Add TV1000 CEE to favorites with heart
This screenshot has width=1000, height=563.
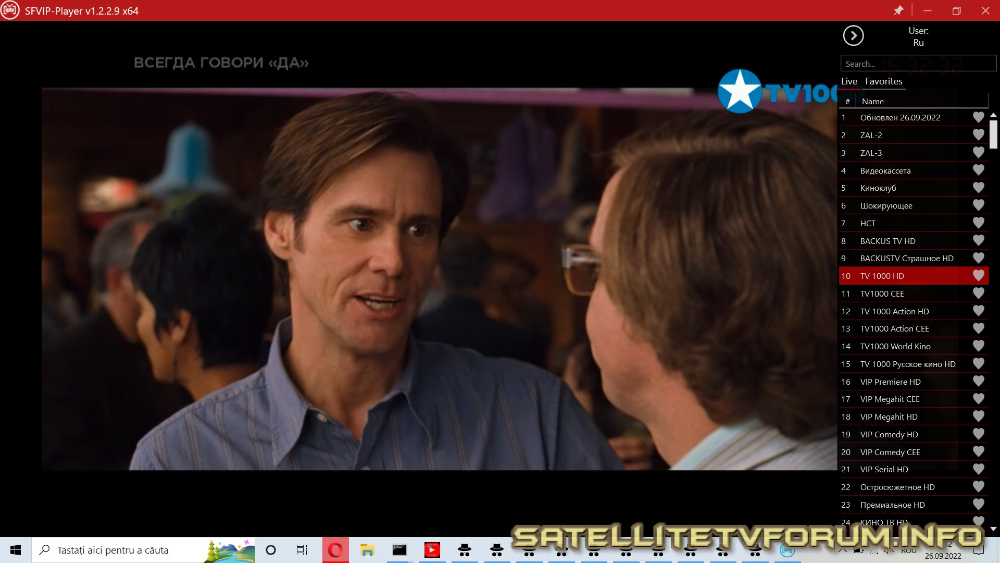click(x=978, y=293)
